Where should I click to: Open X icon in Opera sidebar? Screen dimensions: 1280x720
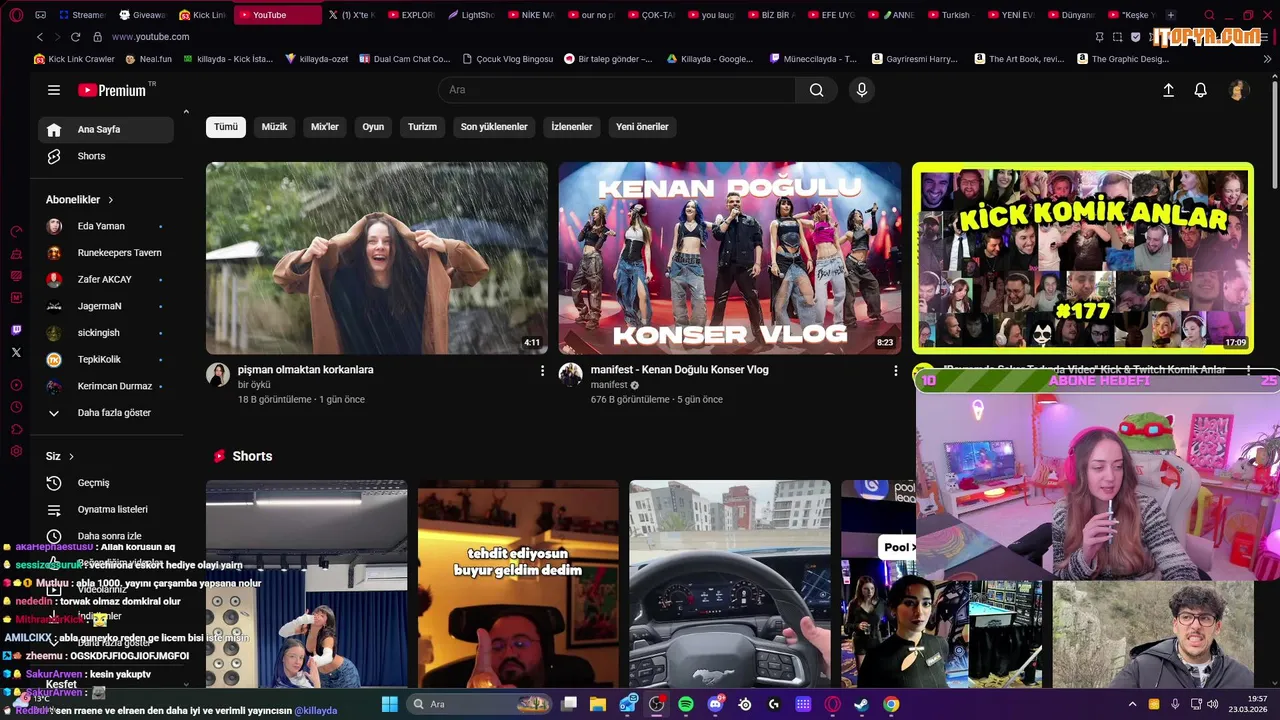16,352
